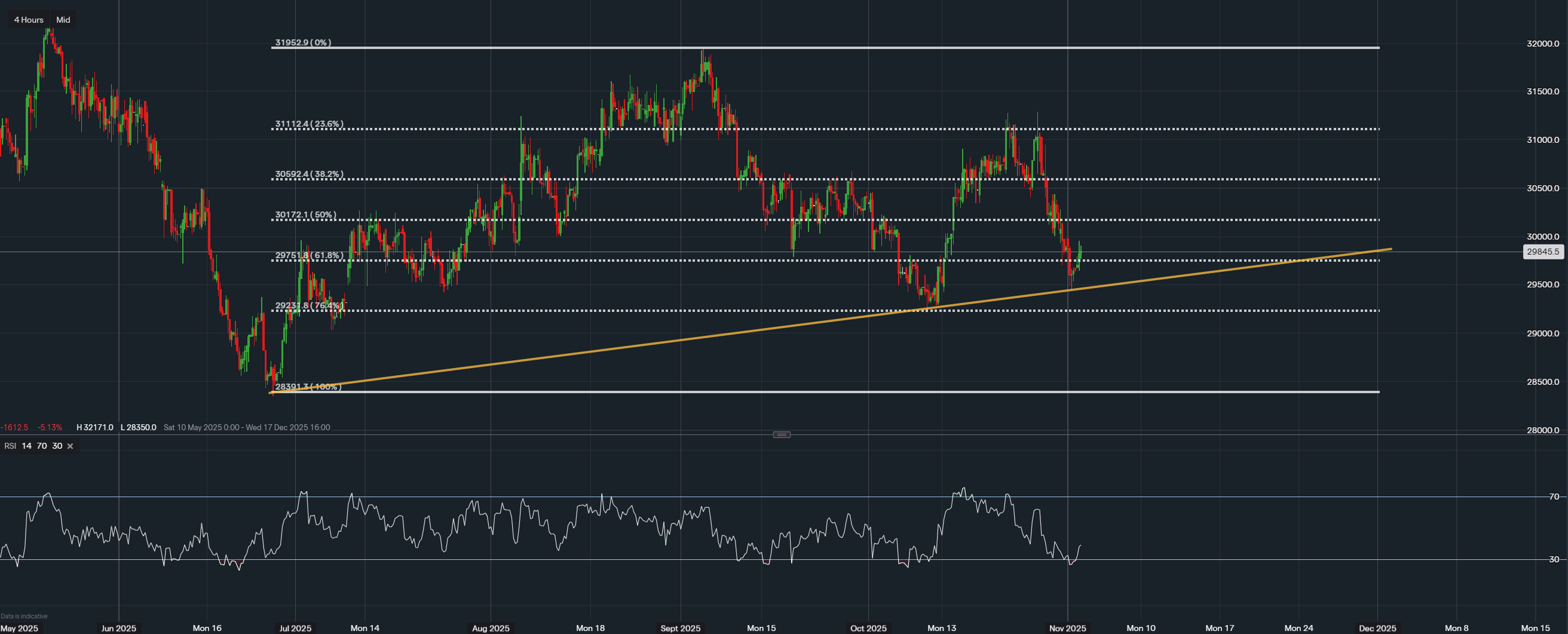Click the 28391.3 (100%) Fibonacci base label
This screenshot has width=1568, height=634.
(x=308, y=387)
